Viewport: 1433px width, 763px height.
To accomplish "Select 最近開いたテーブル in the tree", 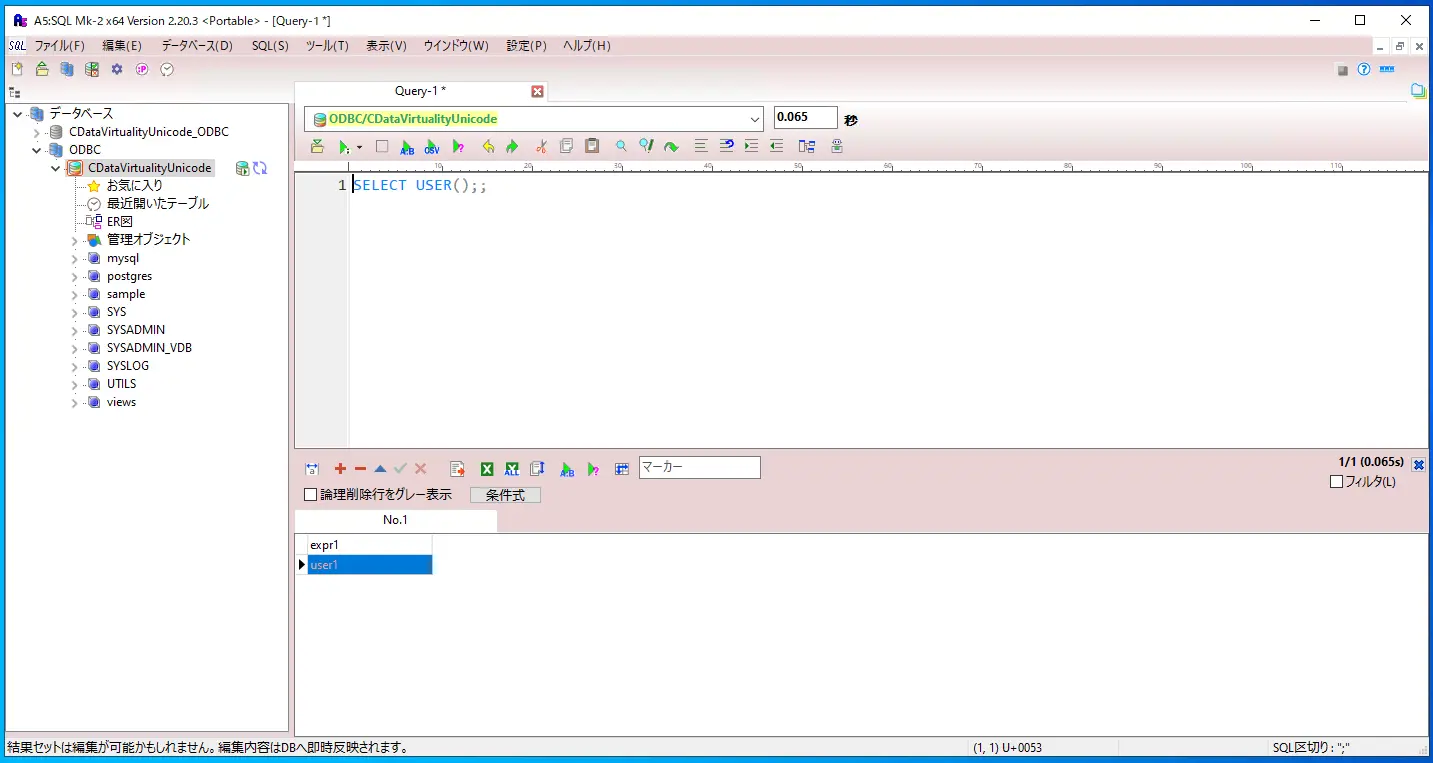I will pos(158,204).
